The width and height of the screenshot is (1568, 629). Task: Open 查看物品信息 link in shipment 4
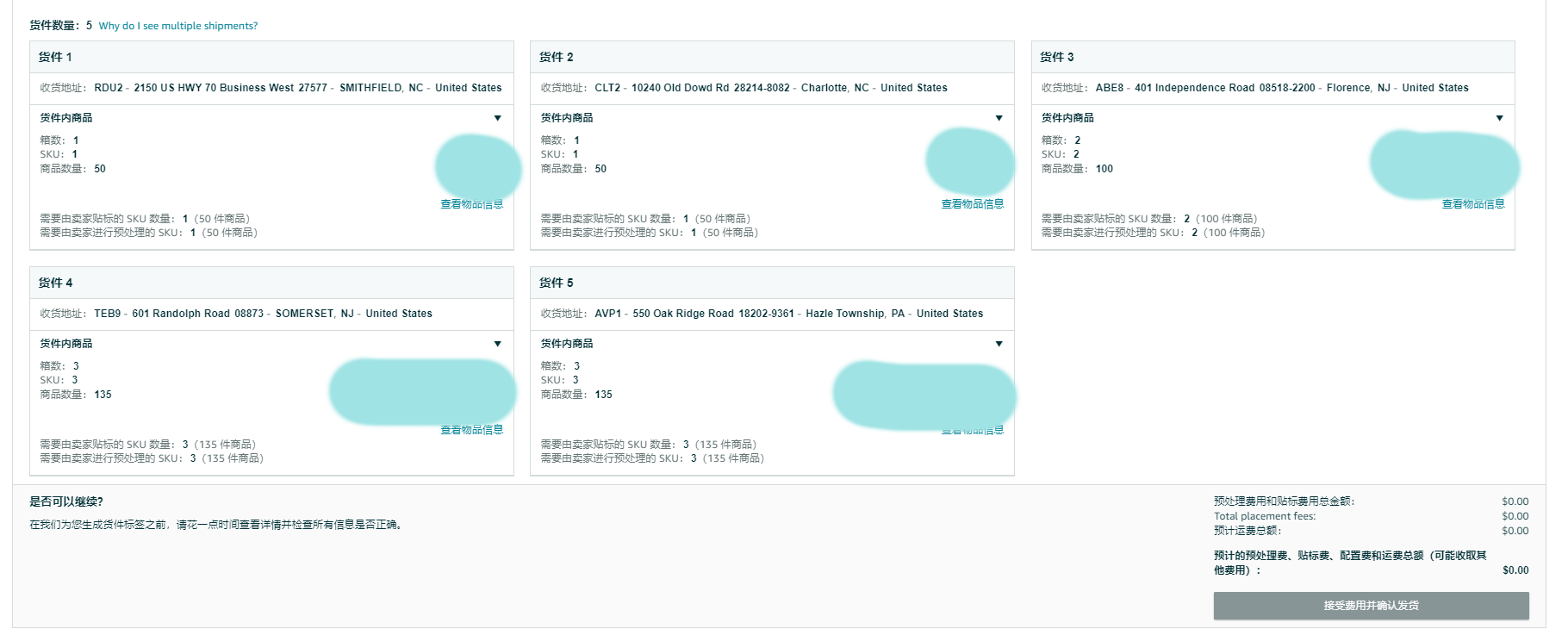471,430
